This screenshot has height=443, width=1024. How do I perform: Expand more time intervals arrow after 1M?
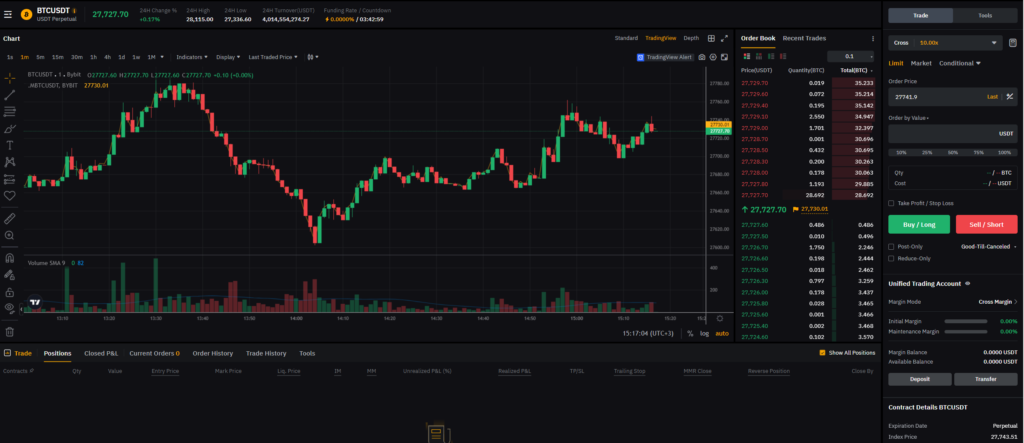(162, 57)
